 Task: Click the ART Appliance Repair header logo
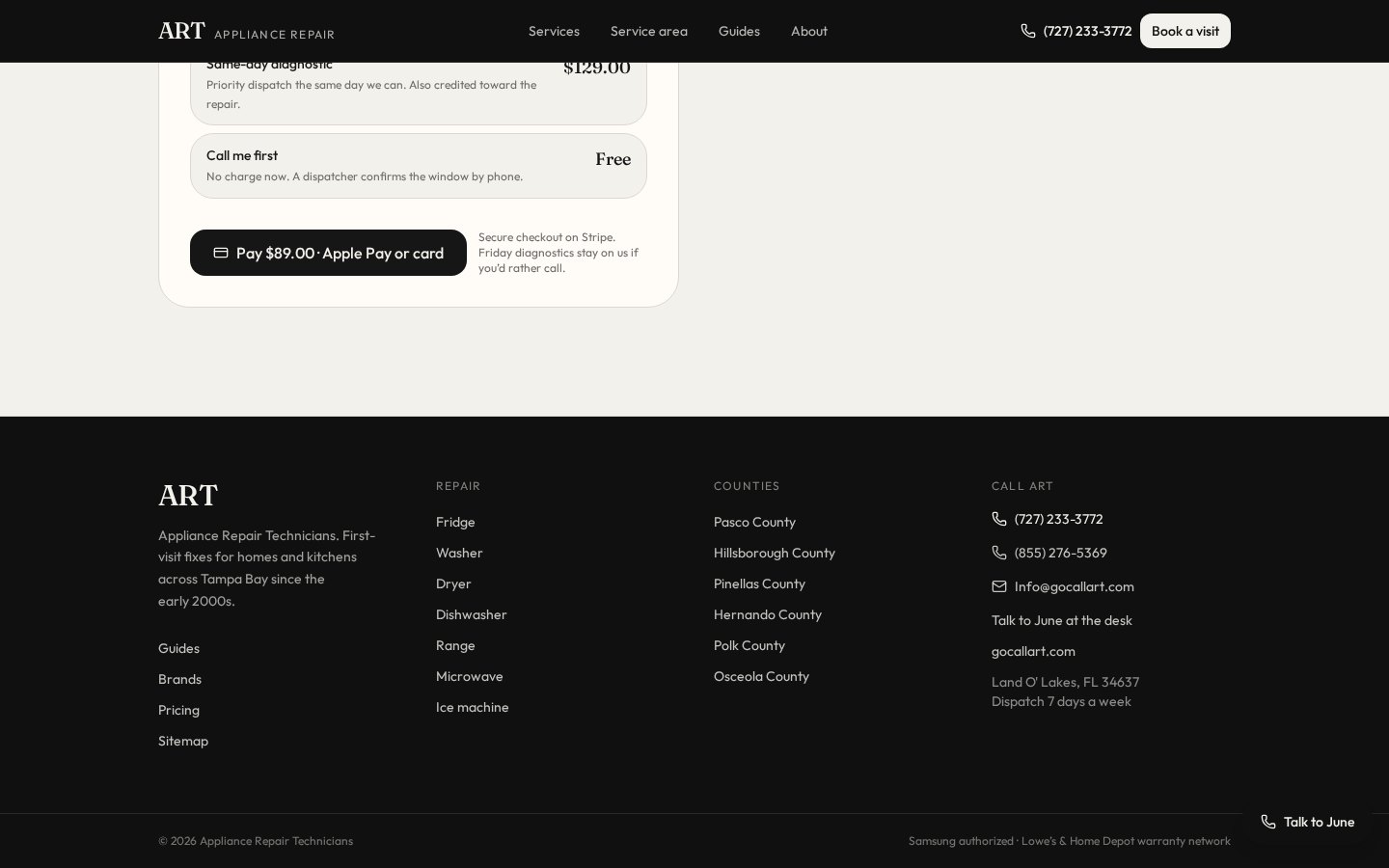pos(246,31)
